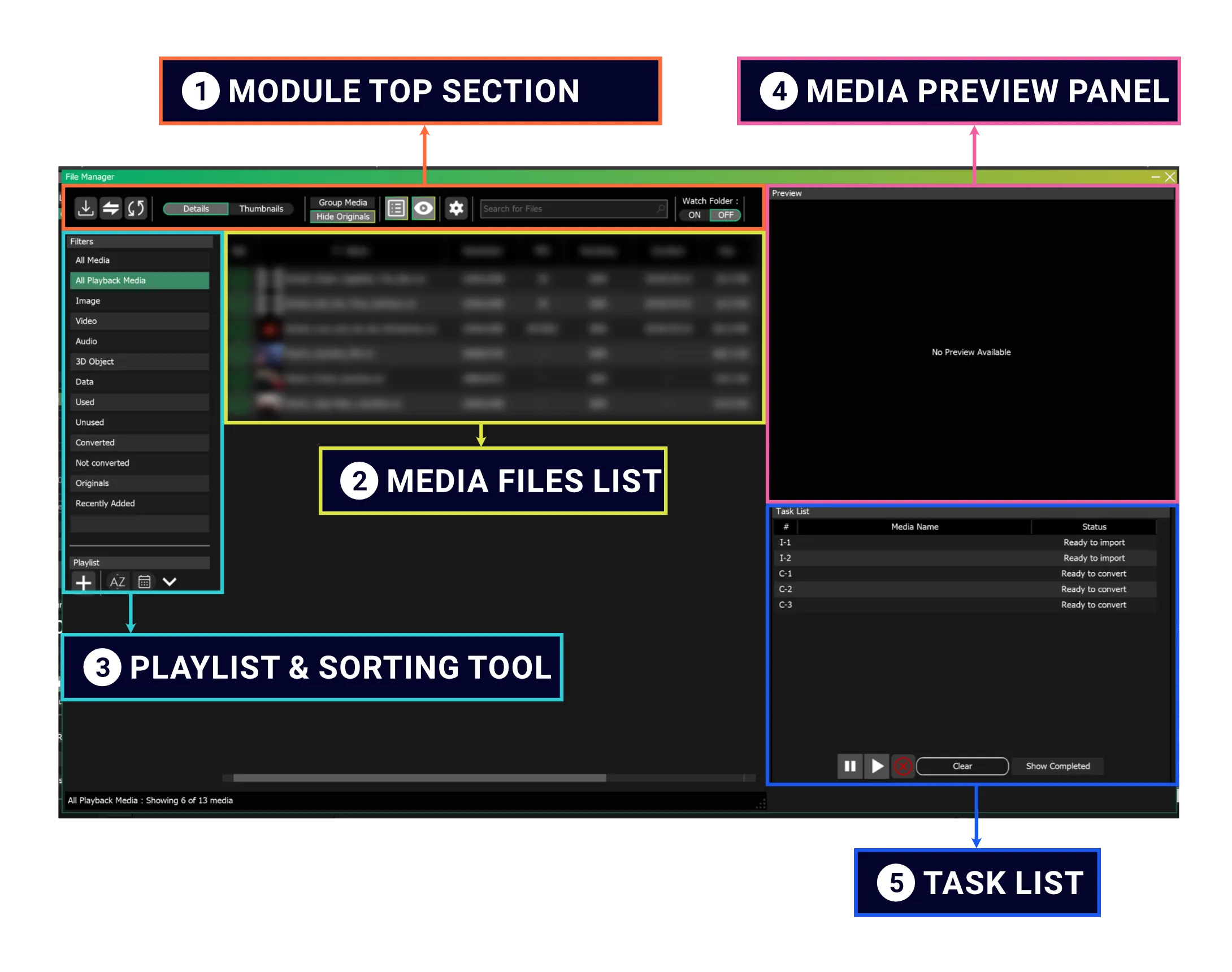Click the Playlist section header
The height and width of the screenshot is (972, 1232).
pyautogui.click(x=140, y=563)
